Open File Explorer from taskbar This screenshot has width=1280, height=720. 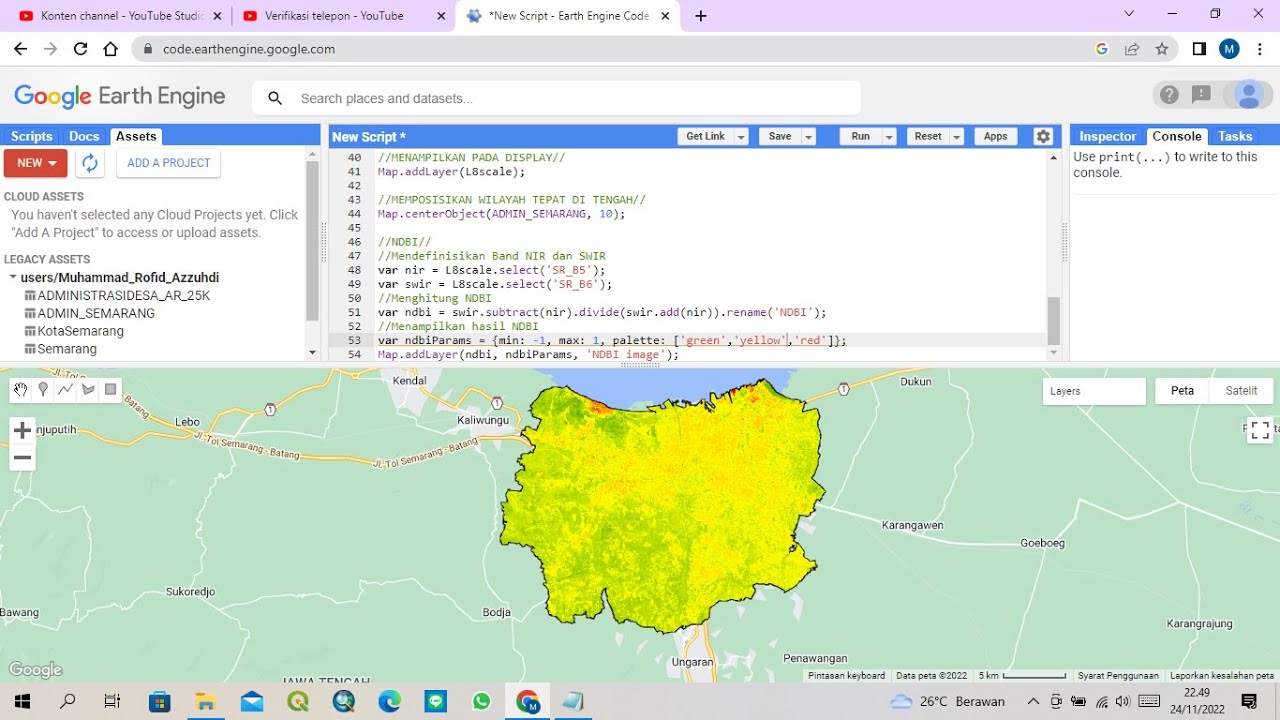pyautogui.click(x=205, y=701)
